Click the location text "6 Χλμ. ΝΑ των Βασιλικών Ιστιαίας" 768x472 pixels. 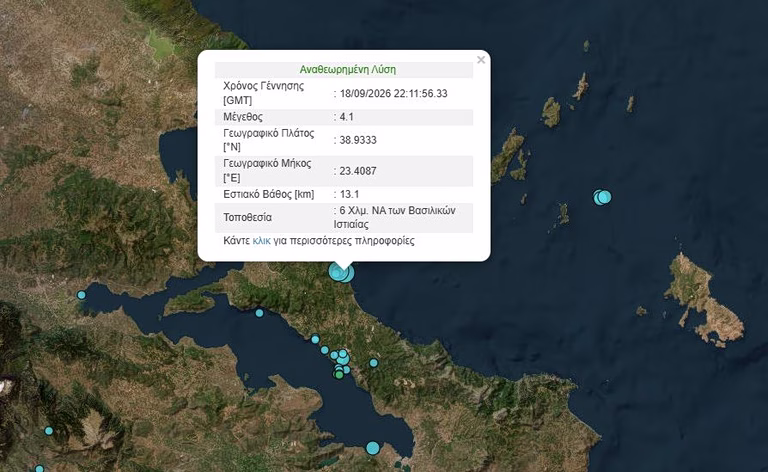tap(395, 217)
